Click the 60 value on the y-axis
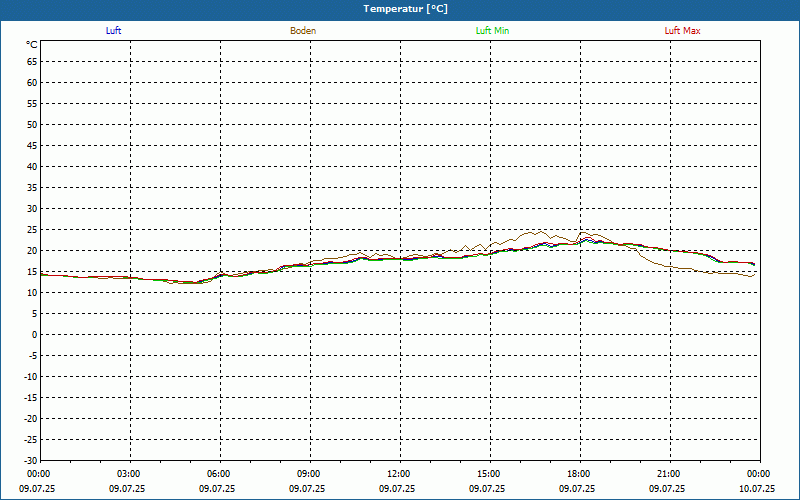The width and height of the screenshot is (800, 500). point(32,83)
